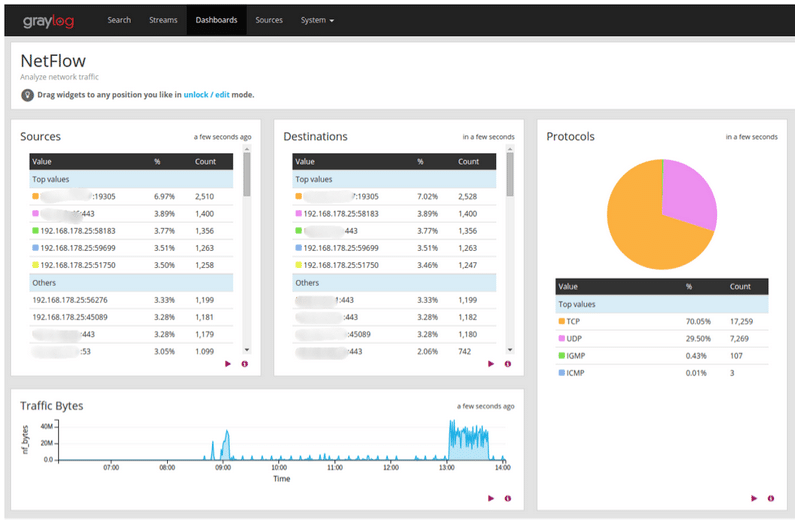The image size is (801, 525).
Task: Open the Sources navigation item
Action: [269, 20]
